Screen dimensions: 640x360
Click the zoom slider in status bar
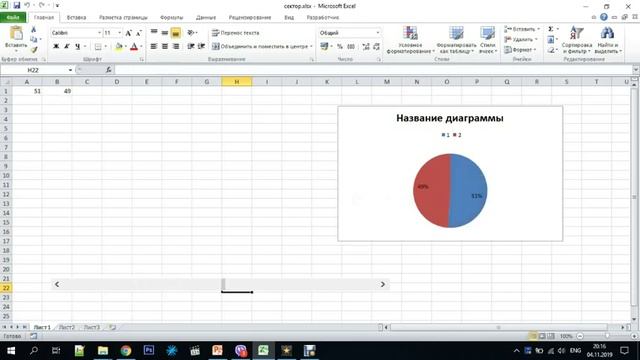[x=607, y=336]
